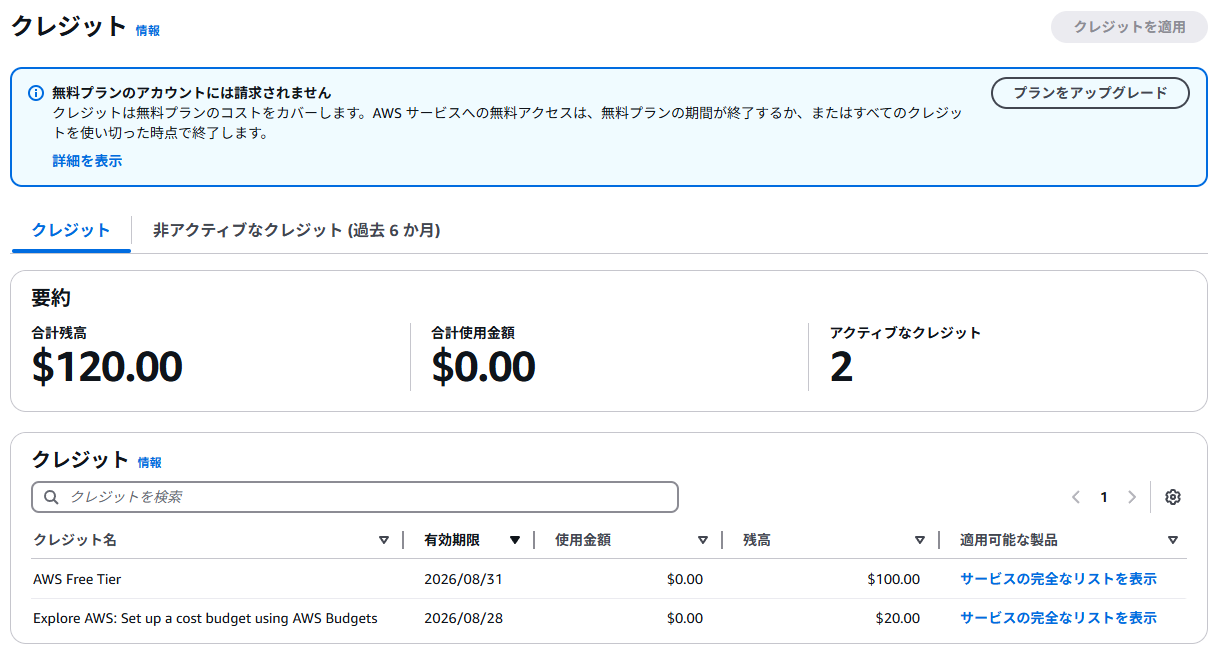Open 非アクティブなクレジット (過去 6 か月) tab
The height and width of the screenshot is (660, 1213).
pos(297,230)
